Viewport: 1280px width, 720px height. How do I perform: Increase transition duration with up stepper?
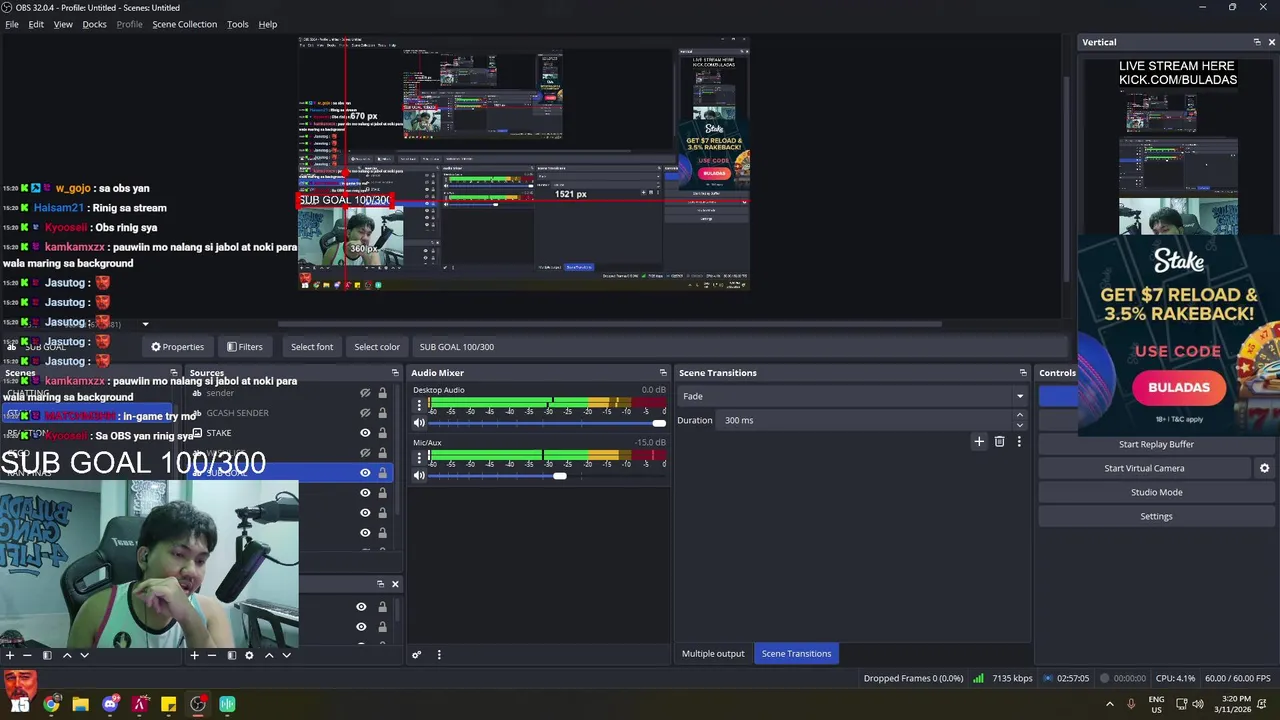pyautogui.click(x=1019, y=416)
